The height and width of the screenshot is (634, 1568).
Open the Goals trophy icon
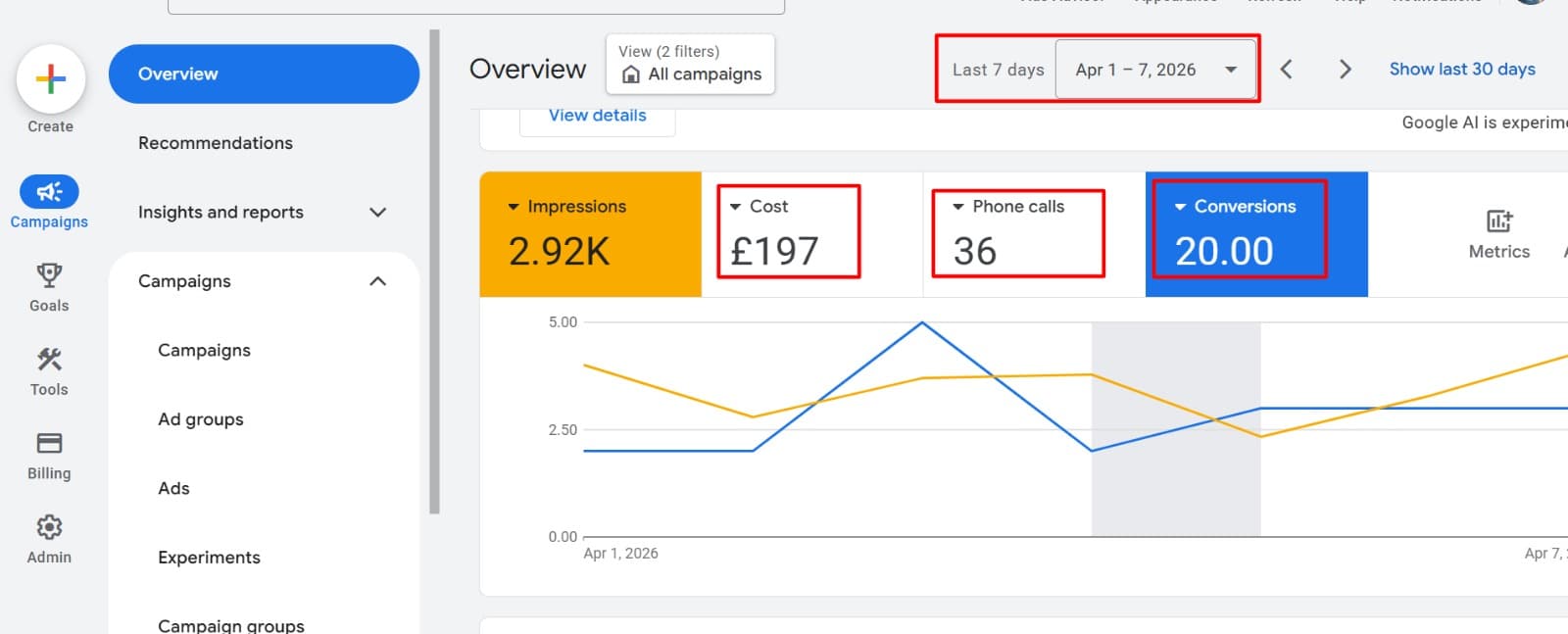point(49,274)
